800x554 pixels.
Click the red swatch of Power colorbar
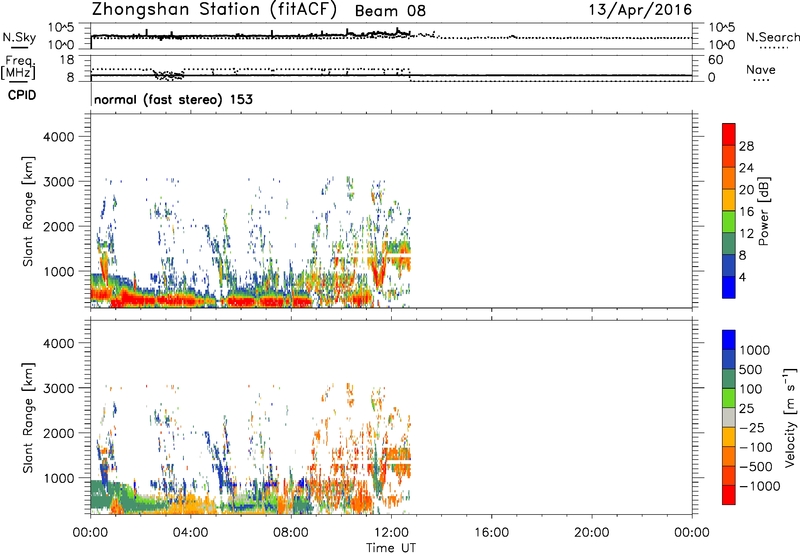click(x=729, y=134)
